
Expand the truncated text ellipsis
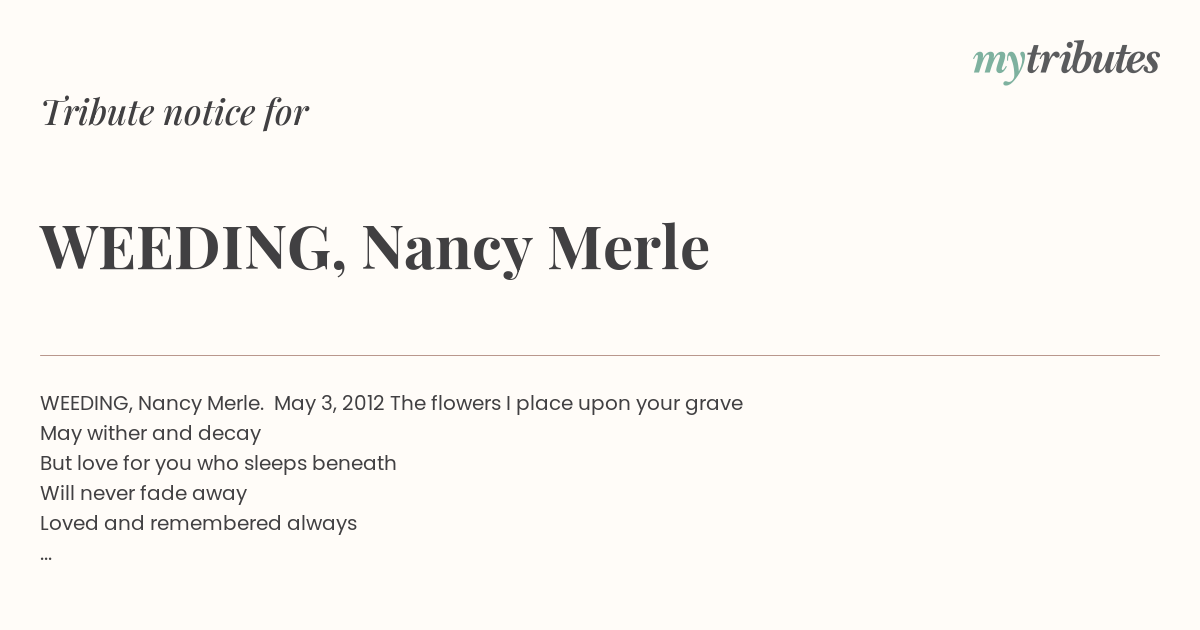coord(46,556)
